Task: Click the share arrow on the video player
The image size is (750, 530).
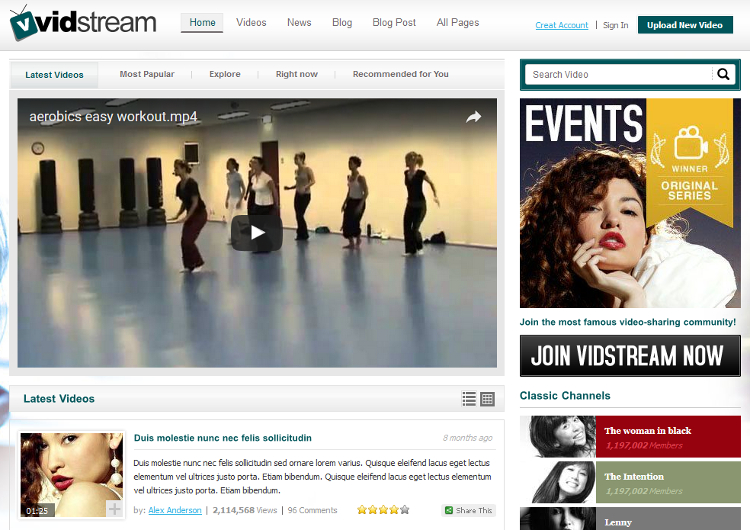Action: click(x=474, y=117)
